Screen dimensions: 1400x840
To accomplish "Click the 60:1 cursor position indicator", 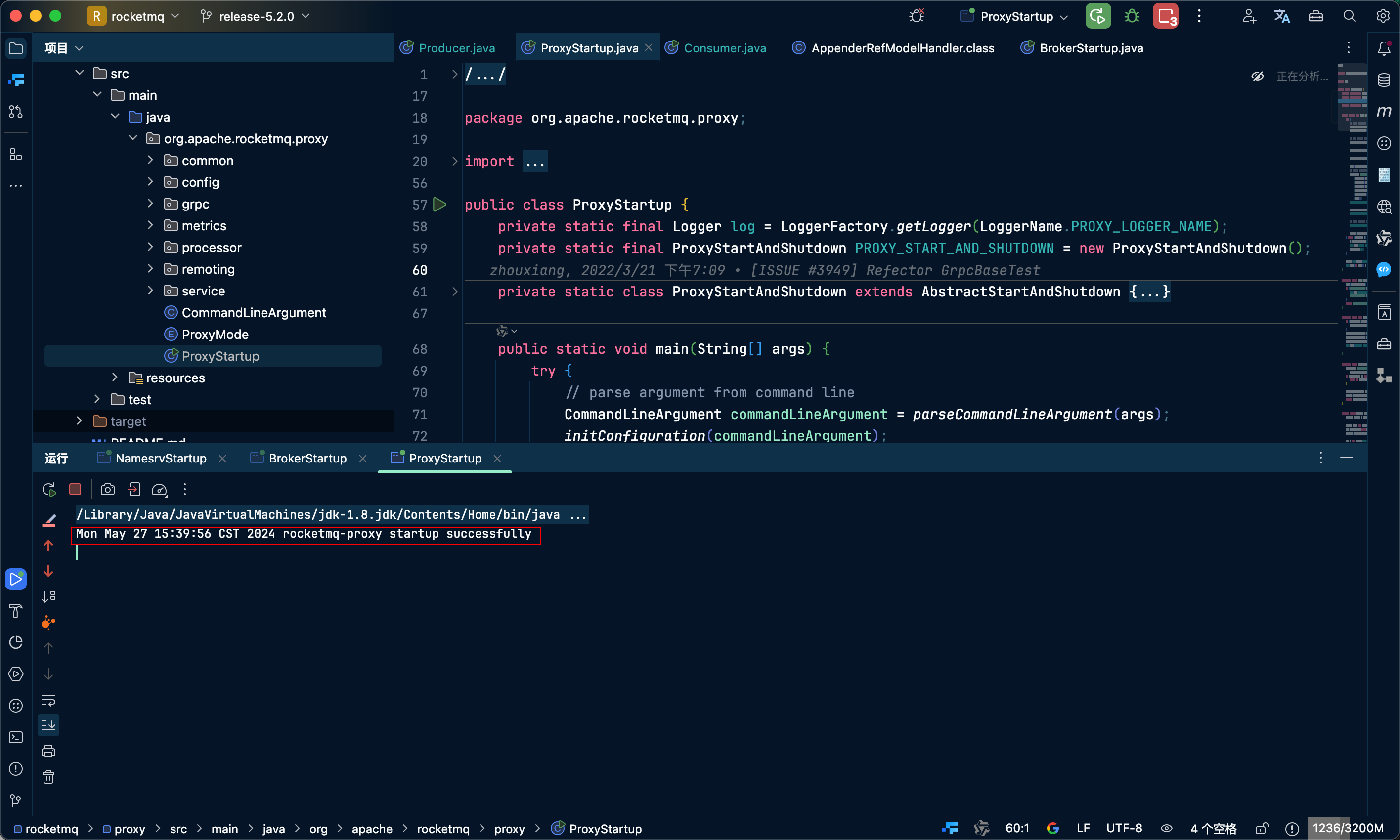I will click(1017, 828).
